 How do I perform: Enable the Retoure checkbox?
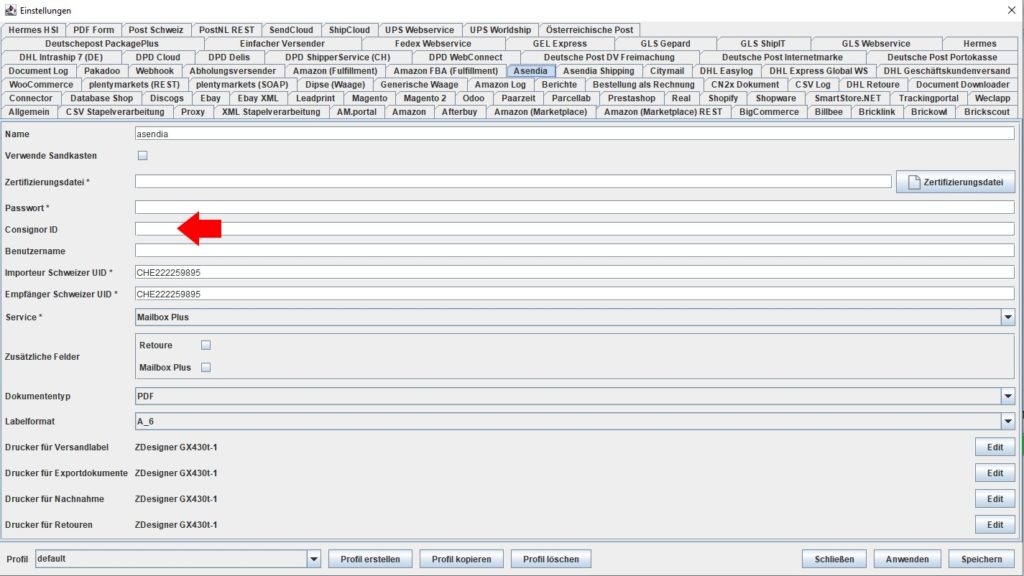point(206,345)
